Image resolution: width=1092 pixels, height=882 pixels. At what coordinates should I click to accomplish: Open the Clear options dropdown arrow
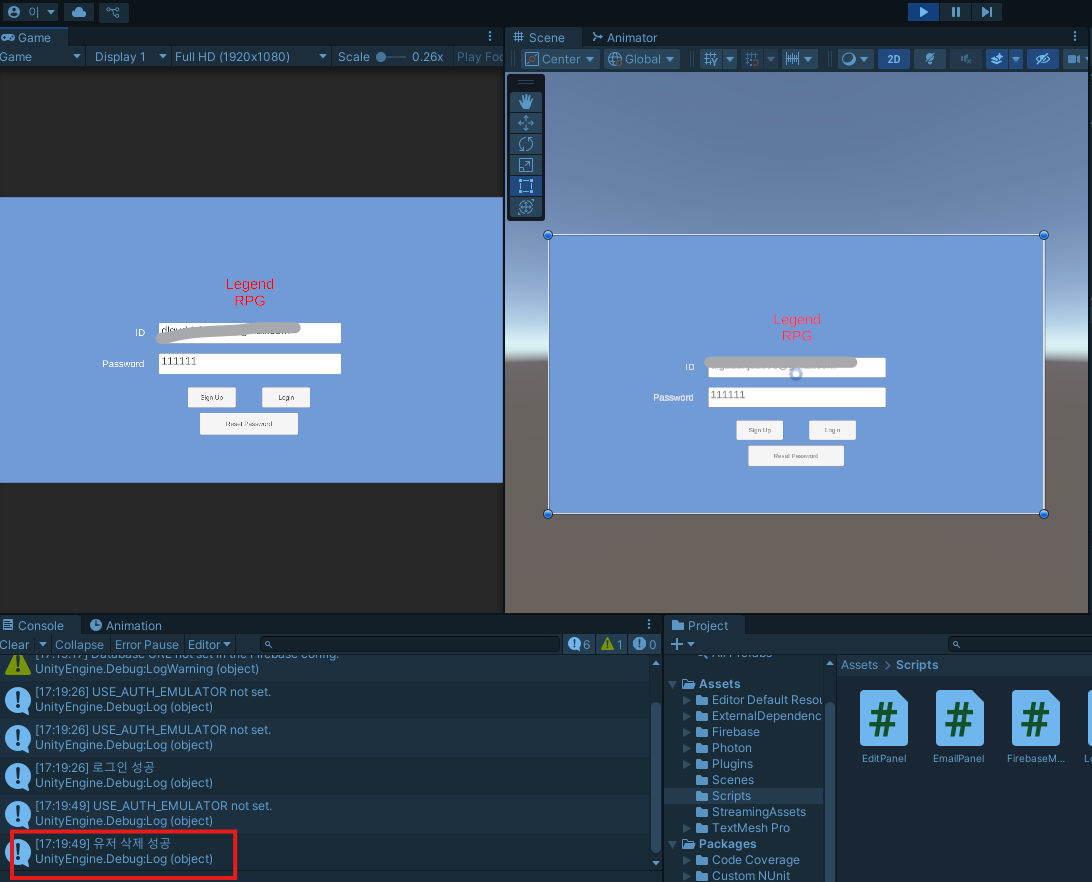(x=42, y=644)
